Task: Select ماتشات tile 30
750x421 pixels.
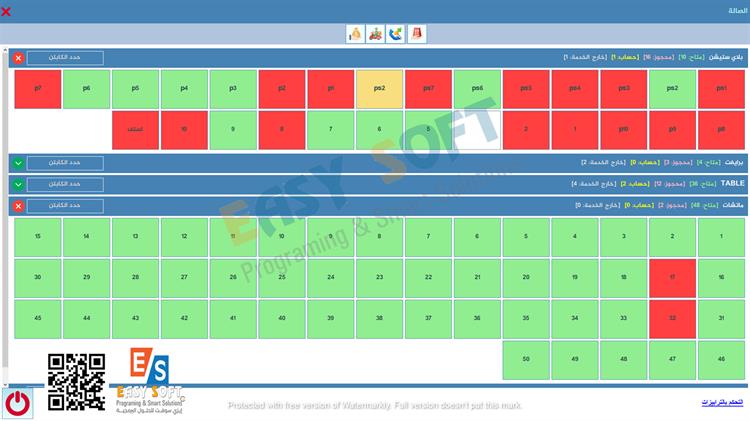Action: point(38,278)
